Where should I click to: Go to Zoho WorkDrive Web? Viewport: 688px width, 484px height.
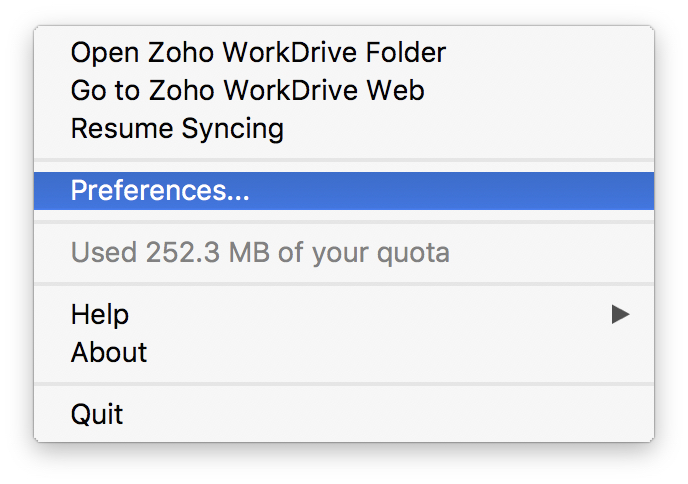(x=247, y=90)
